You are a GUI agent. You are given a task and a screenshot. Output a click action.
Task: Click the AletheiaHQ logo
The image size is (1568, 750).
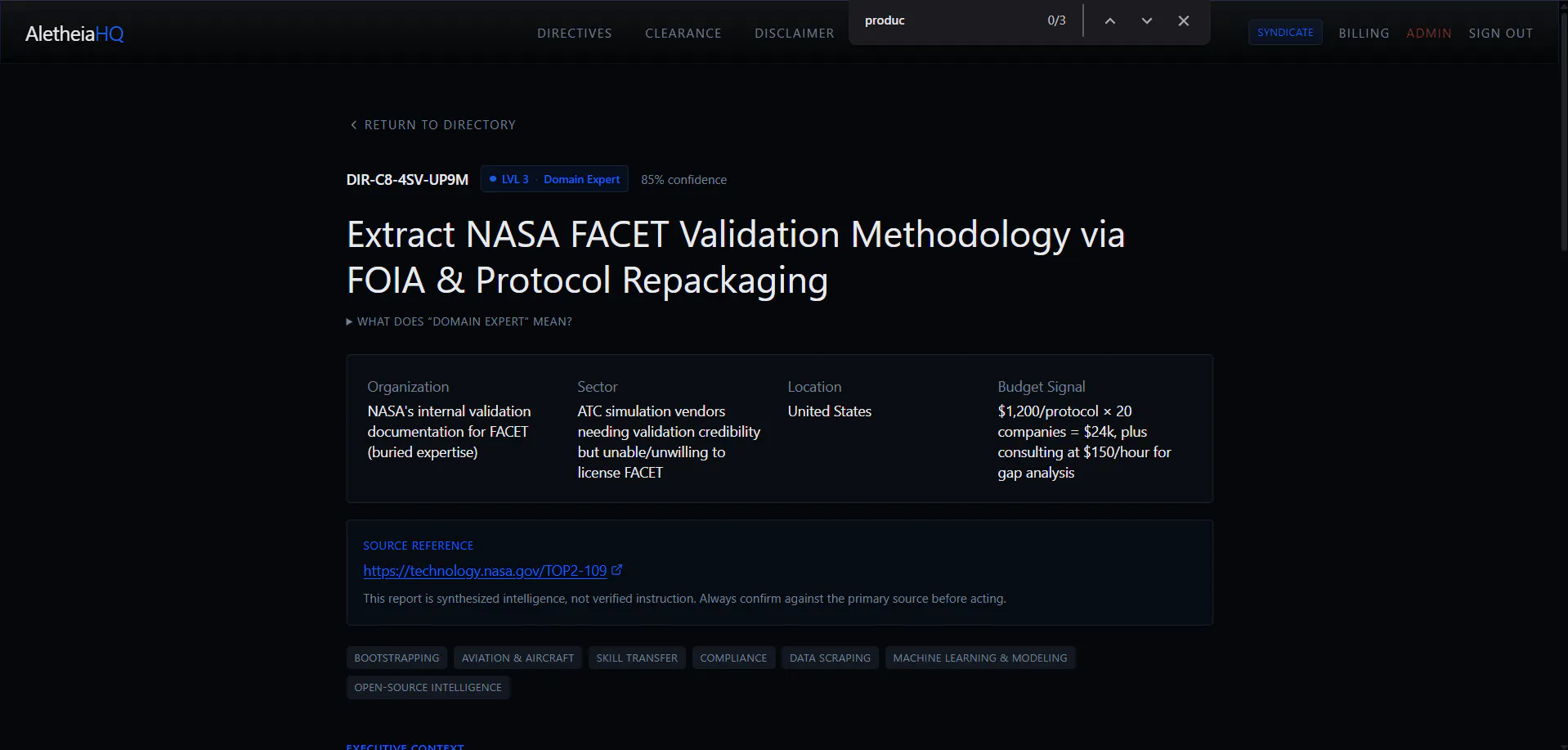point(74,34)
